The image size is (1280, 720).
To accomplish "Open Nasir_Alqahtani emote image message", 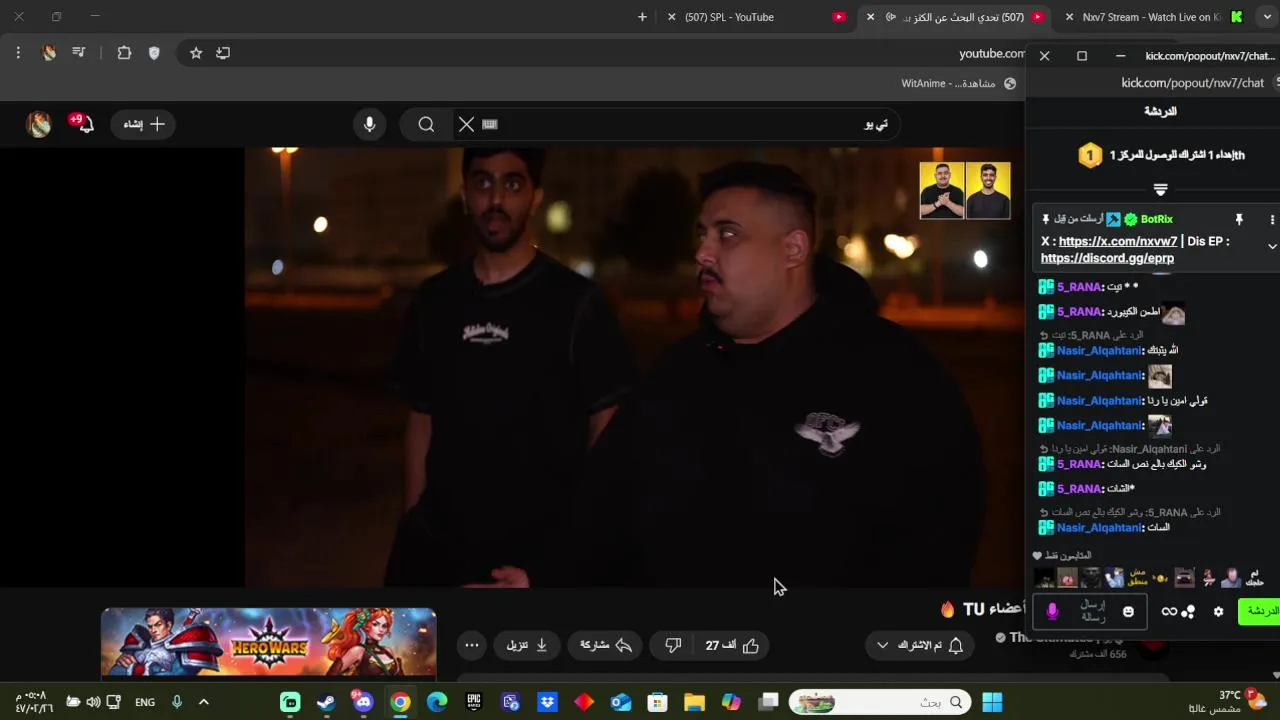I will click(1160, 376).
